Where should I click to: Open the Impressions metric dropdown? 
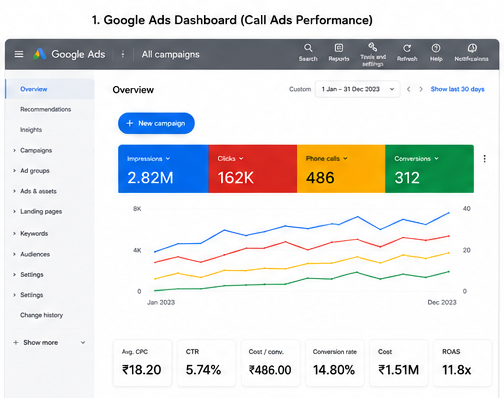(148, 159)
